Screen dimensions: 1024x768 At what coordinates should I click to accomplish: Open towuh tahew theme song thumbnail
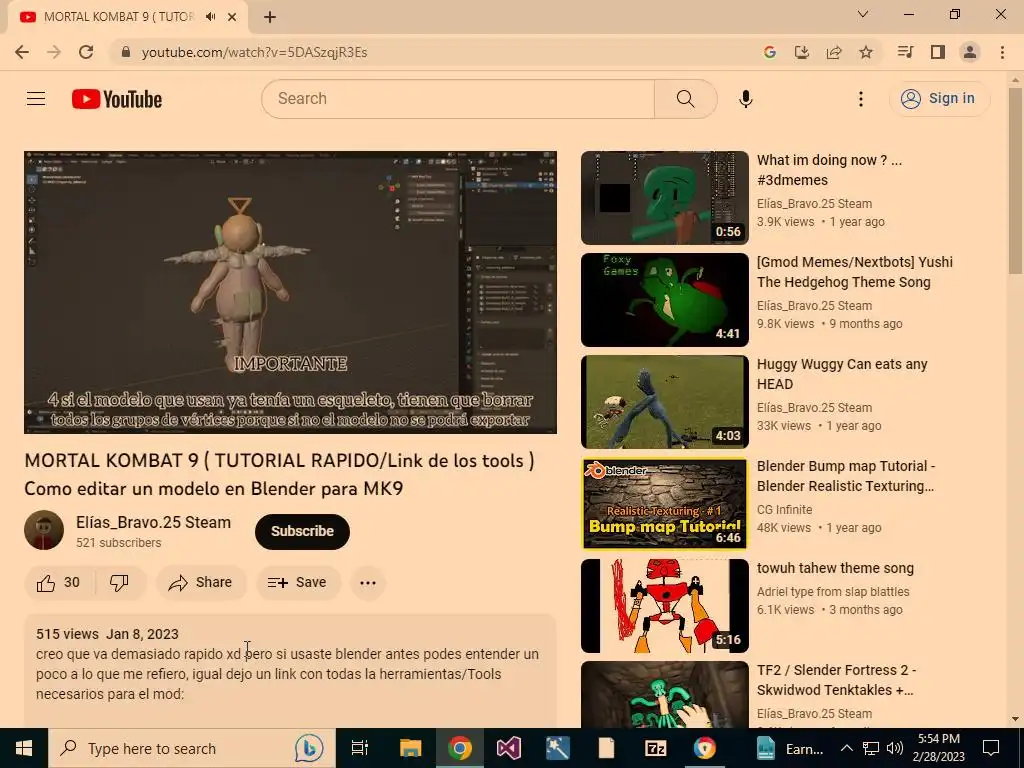[x=665, y=605]
